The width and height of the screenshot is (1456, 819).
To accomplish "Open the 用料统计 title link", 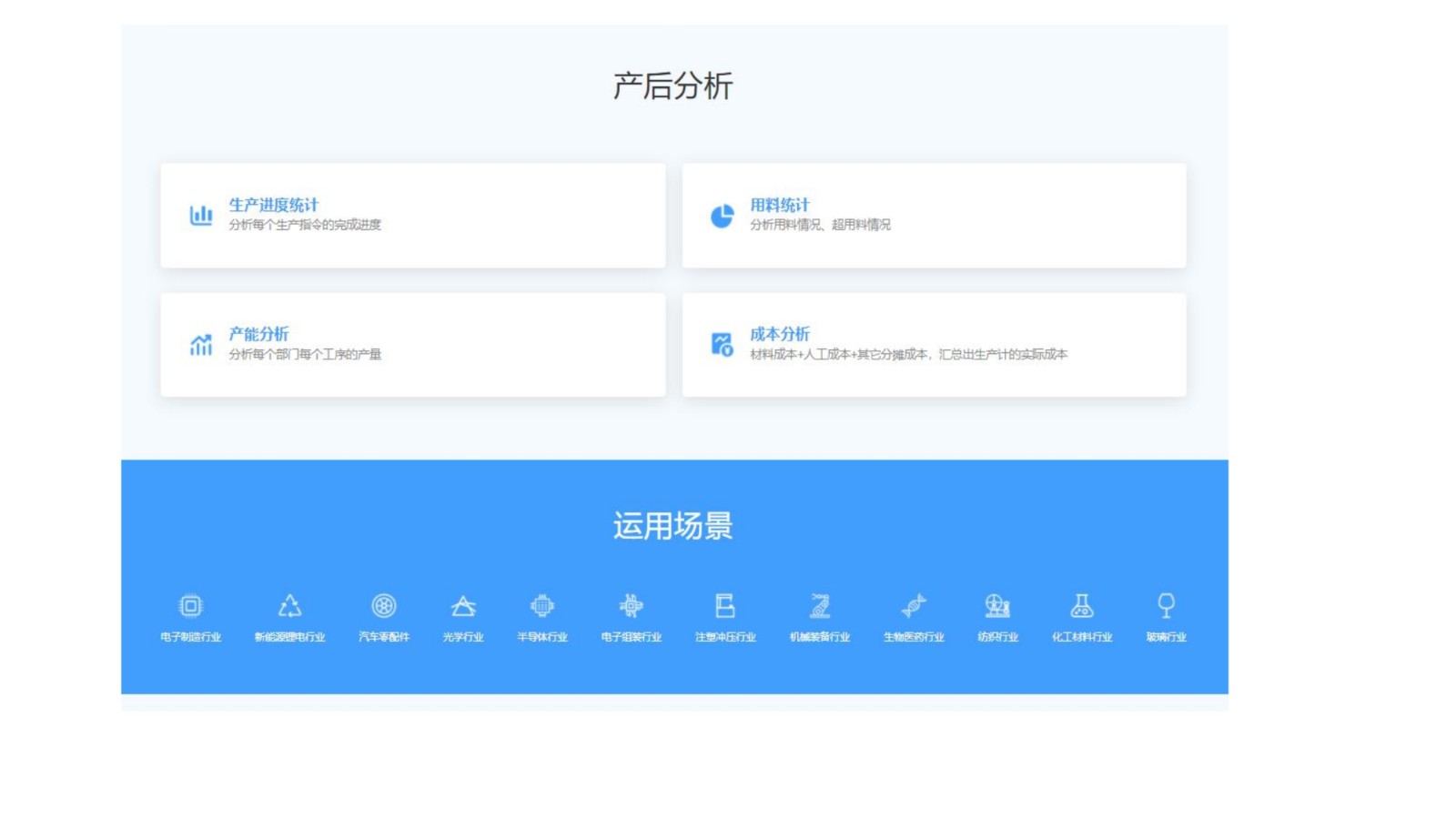I will (x=780, y=206).
